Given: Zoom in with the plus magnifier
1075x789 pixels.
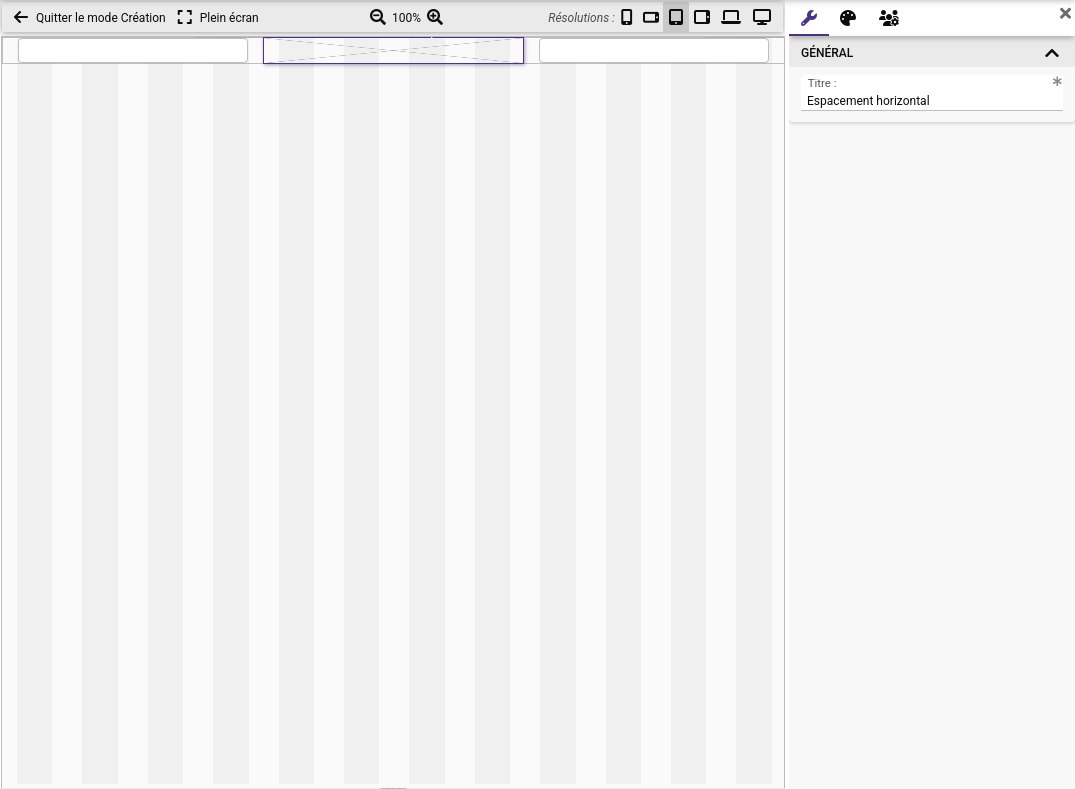Looking at the screenshot, I should [x=435, y=17].
